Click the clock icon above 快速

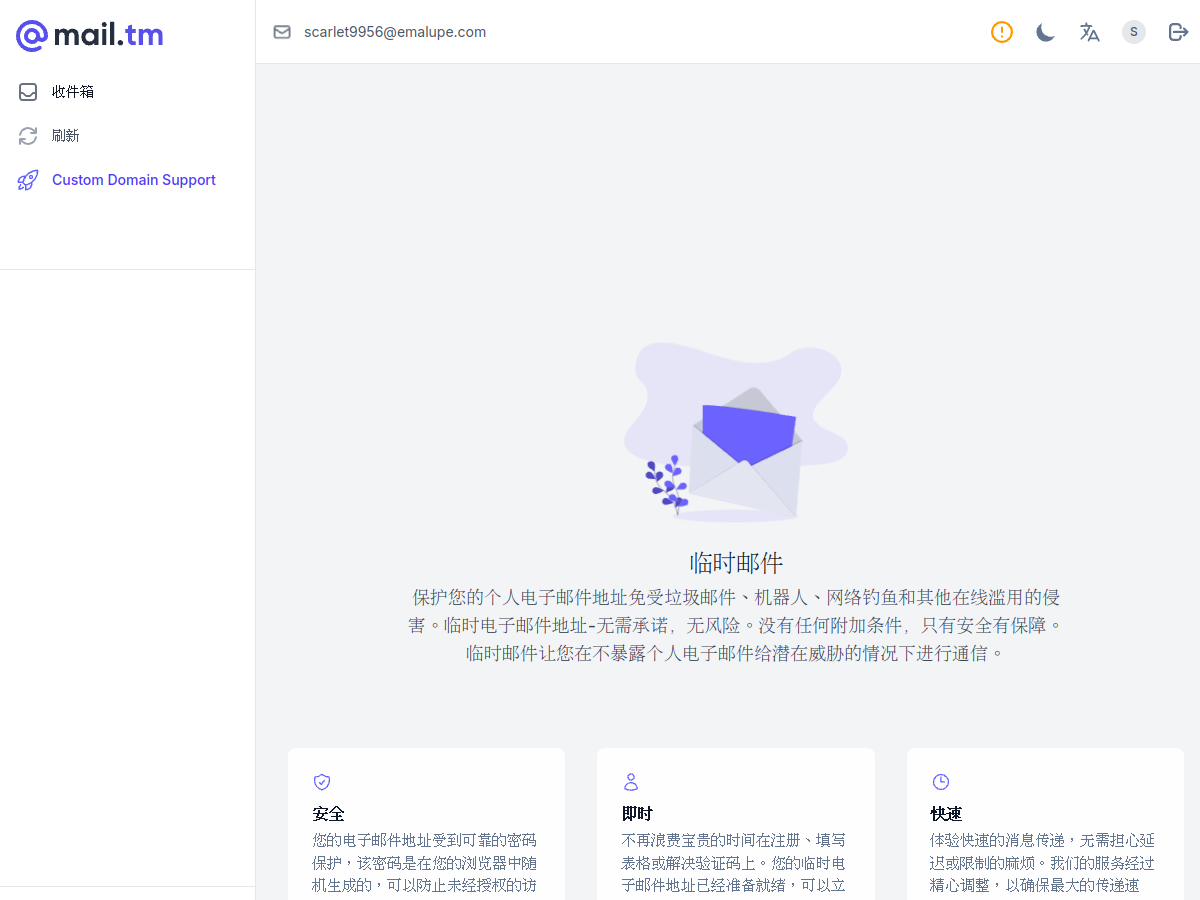(940, 782)
